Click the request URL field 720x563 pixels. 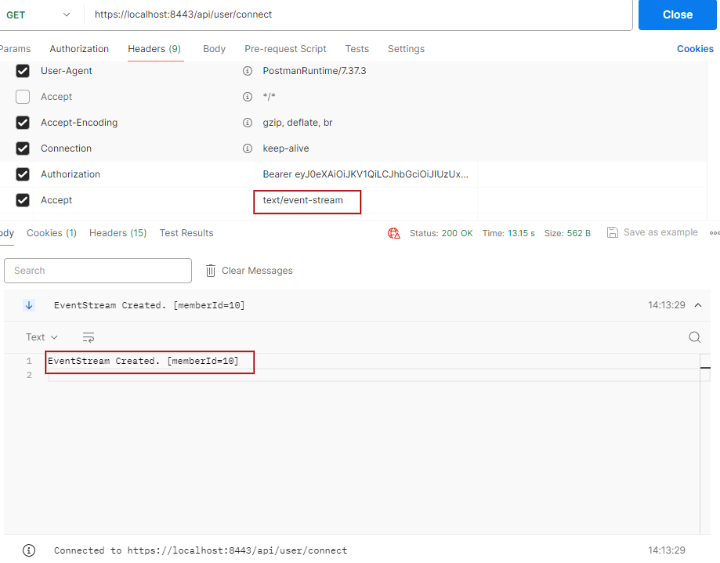pos(358,15)
